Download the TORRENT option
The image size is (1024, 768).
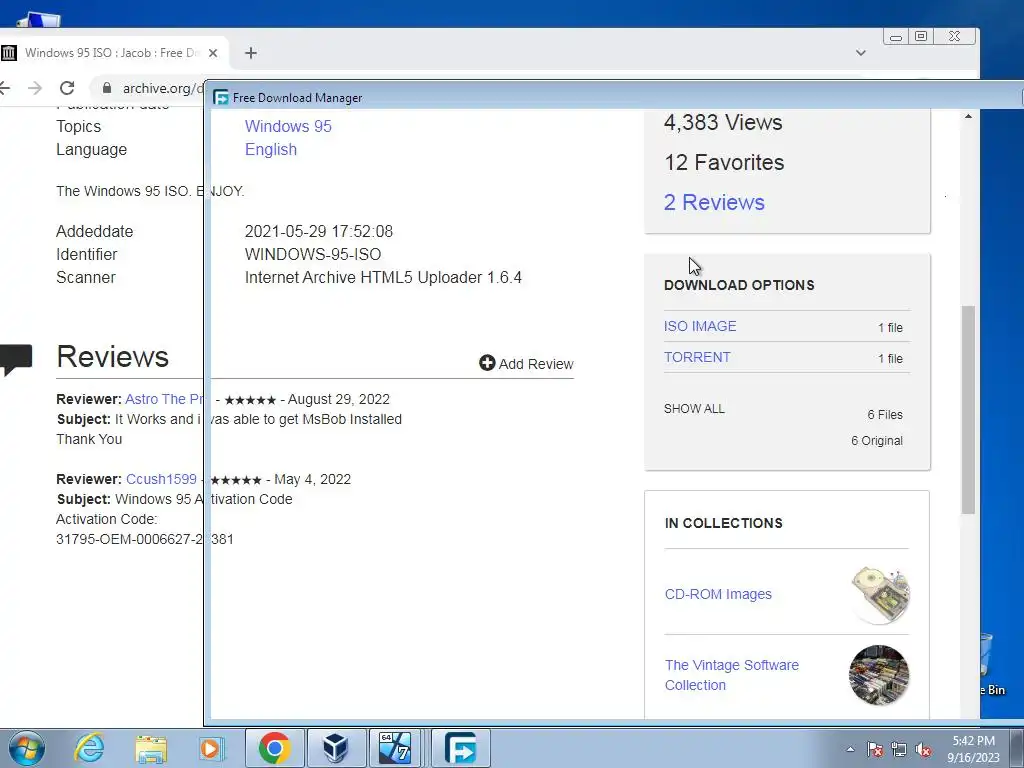coord(697,357)
